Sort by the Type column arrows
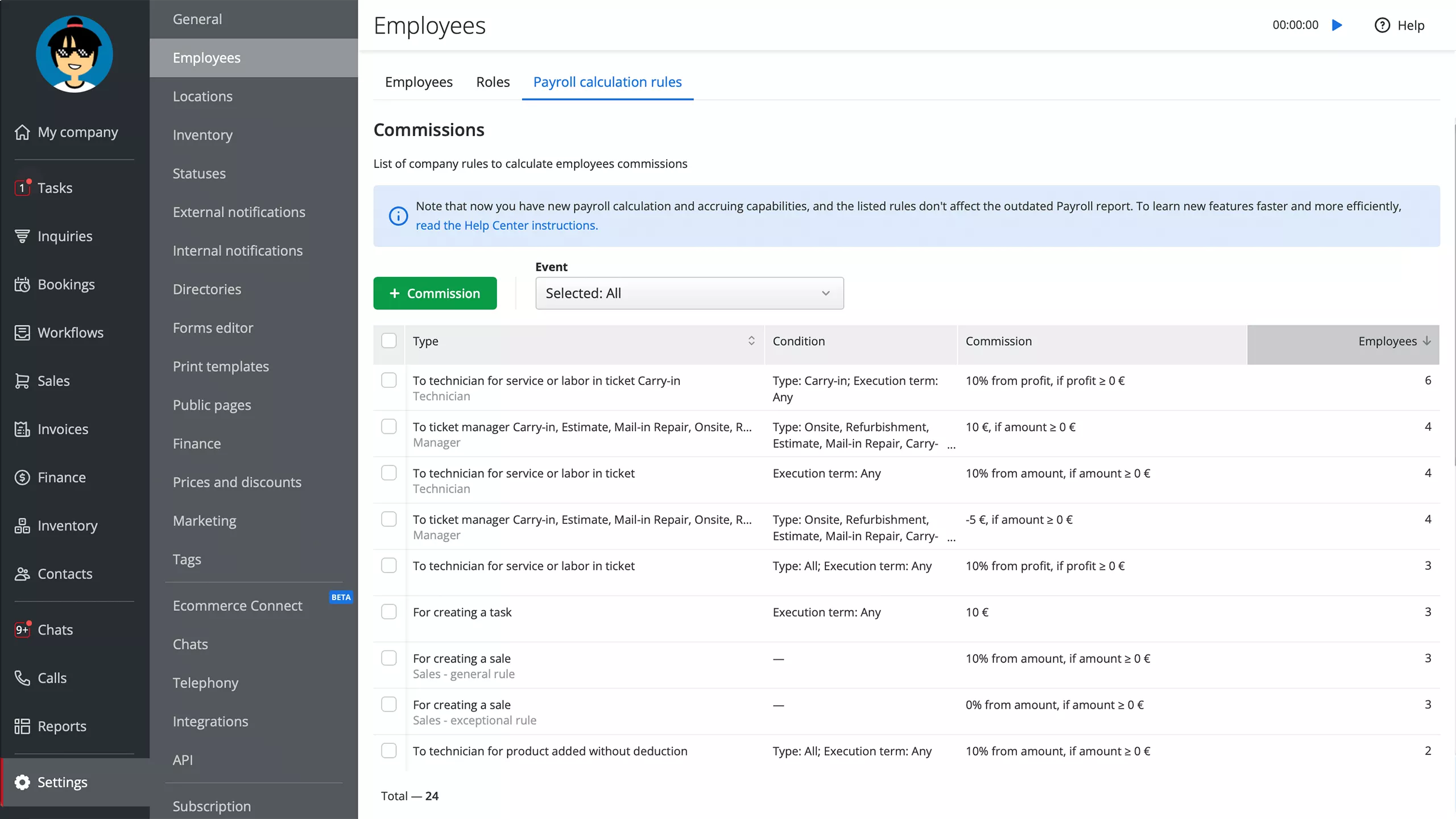This screenshot has width=1456, height=819. pyautogui.click(x=751, y=341)
